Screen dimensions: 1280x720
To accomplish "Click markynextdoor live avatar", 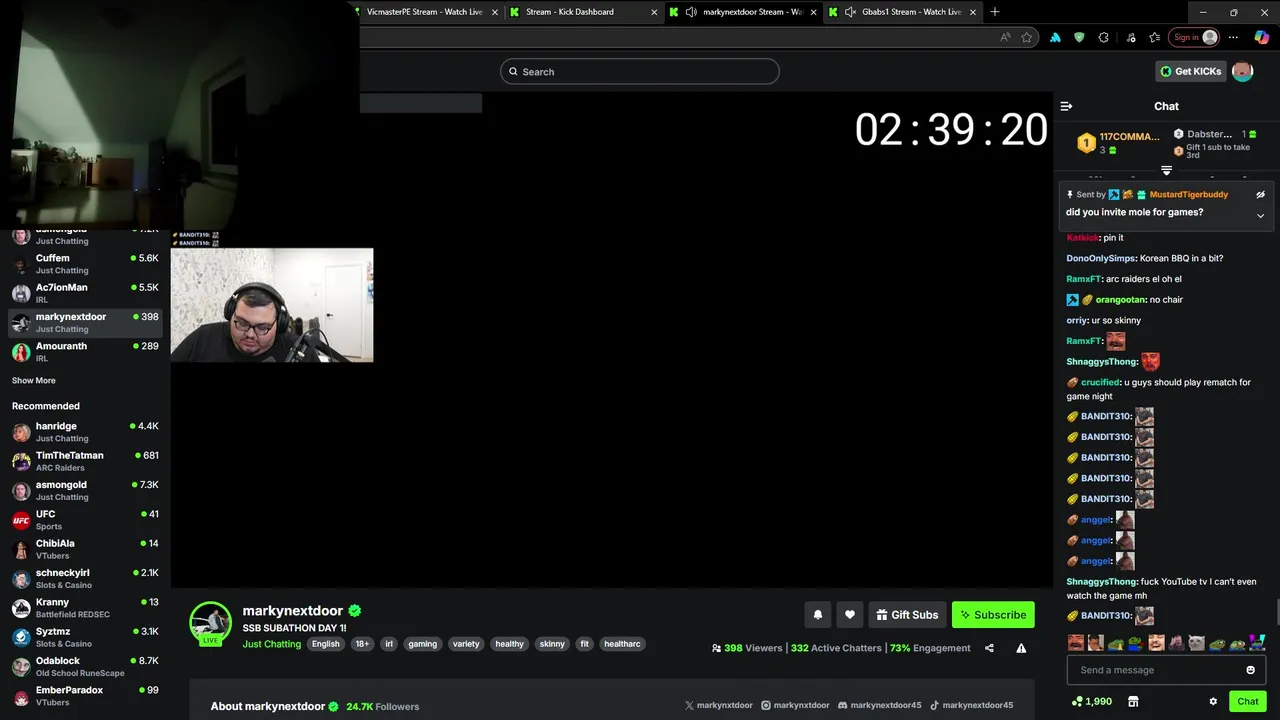I will (210, 622).
